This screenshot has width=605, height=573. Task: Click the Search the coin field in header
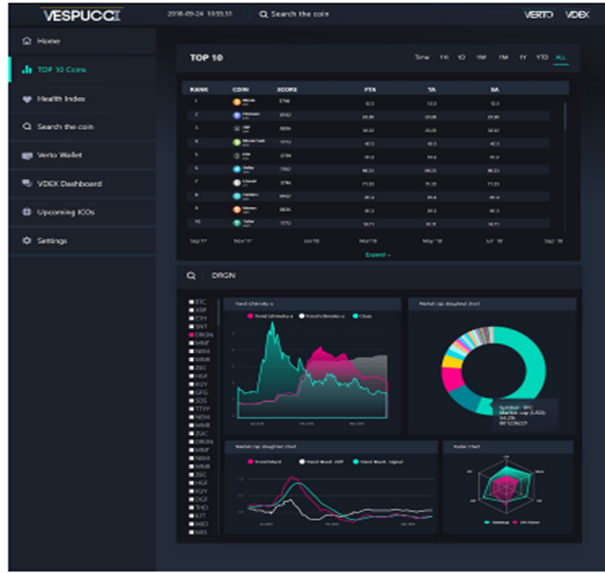point(294,14)
